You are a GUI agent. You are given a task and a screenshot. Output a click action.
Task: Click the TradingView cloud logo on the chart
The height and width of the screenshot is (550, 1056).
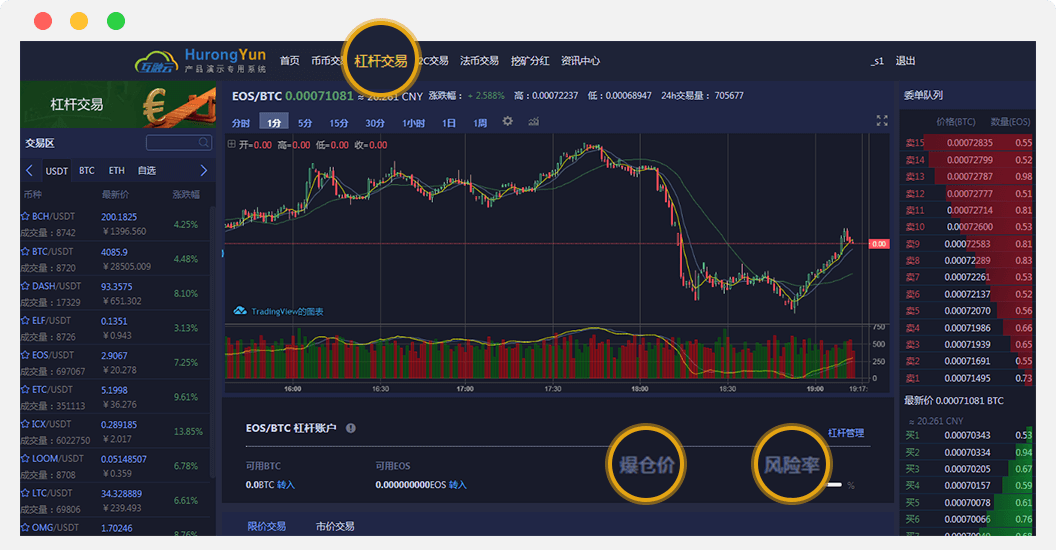(240, 311)
